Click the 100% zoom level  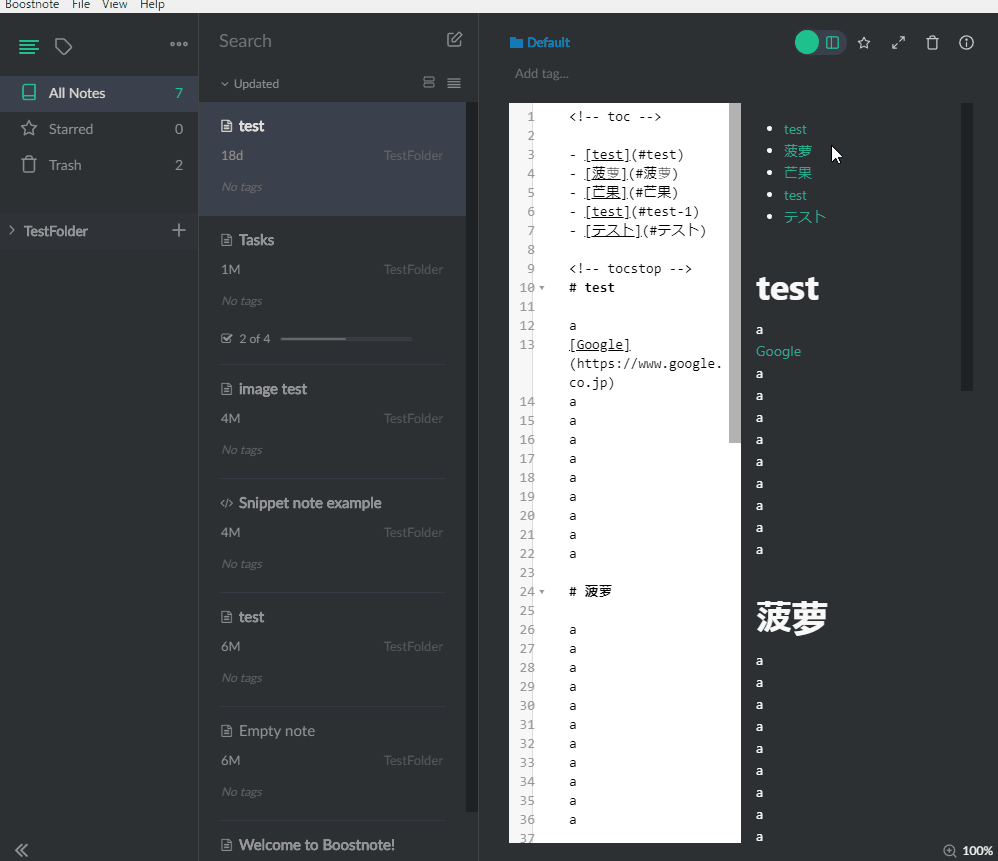(x=977, y=851)
